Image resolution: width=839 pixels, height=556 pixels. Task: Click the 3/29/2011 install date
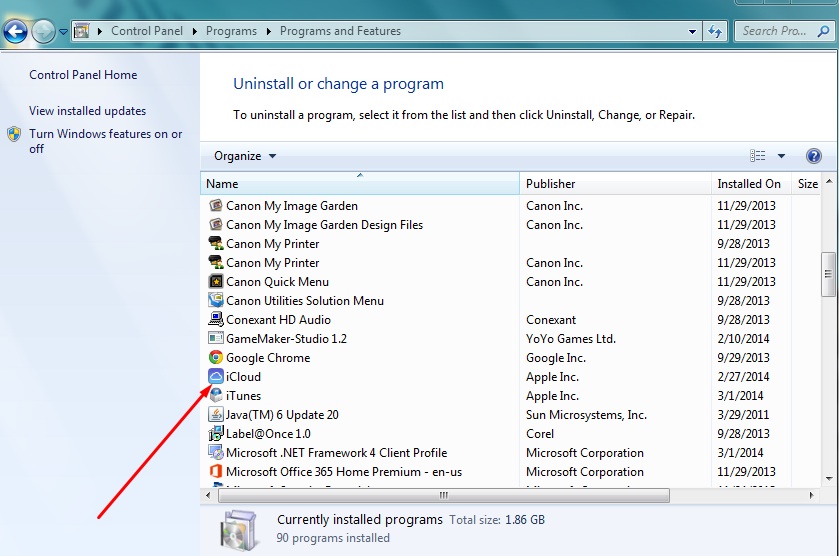tap(743, 415)
